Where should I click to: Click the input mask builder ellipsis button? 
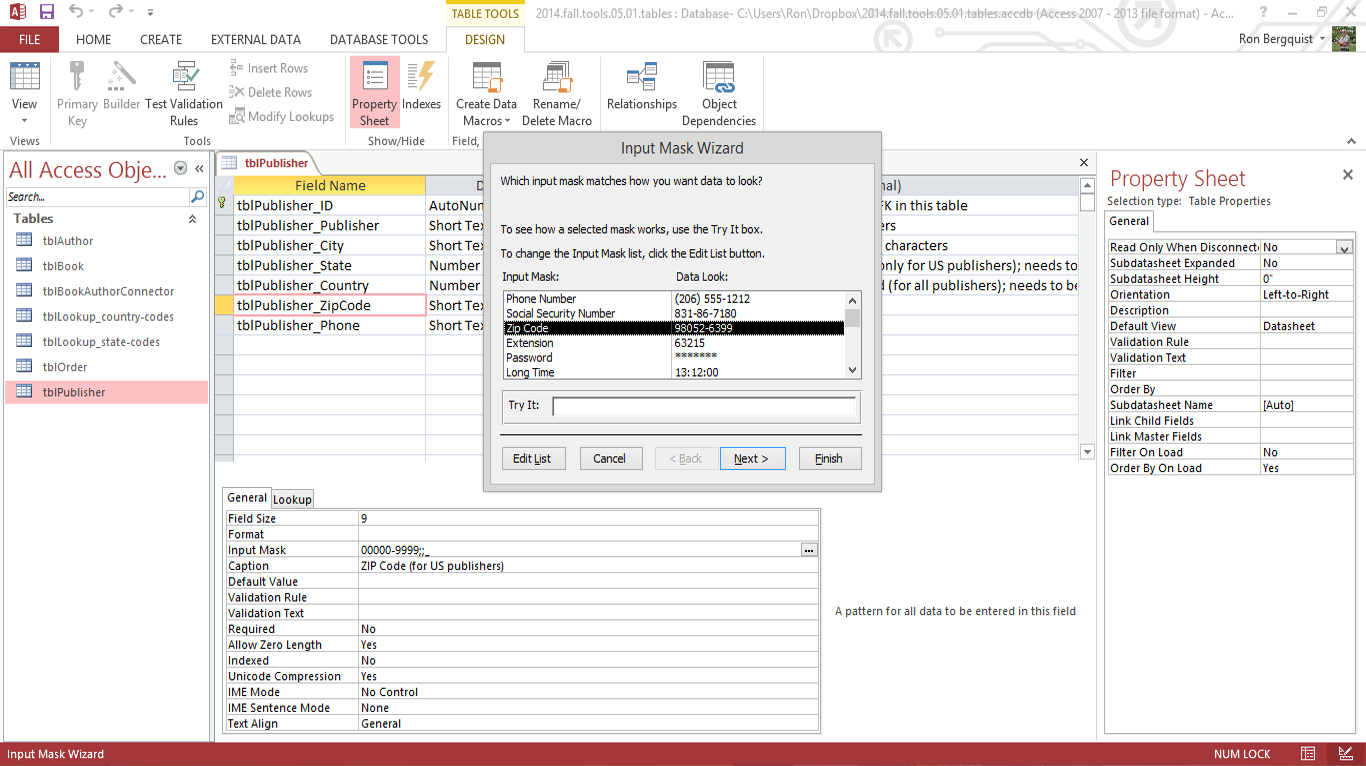809,550
